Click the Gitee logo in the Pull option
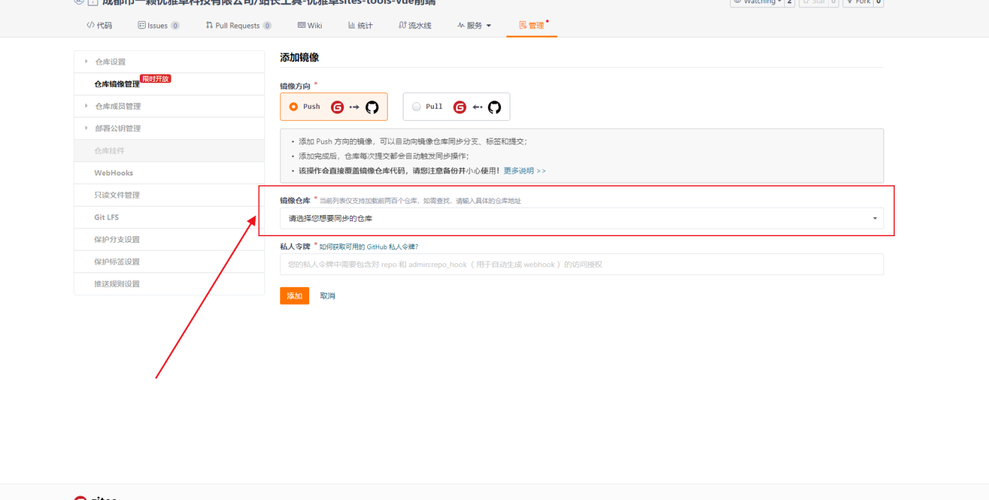 [x=460, y=107]
